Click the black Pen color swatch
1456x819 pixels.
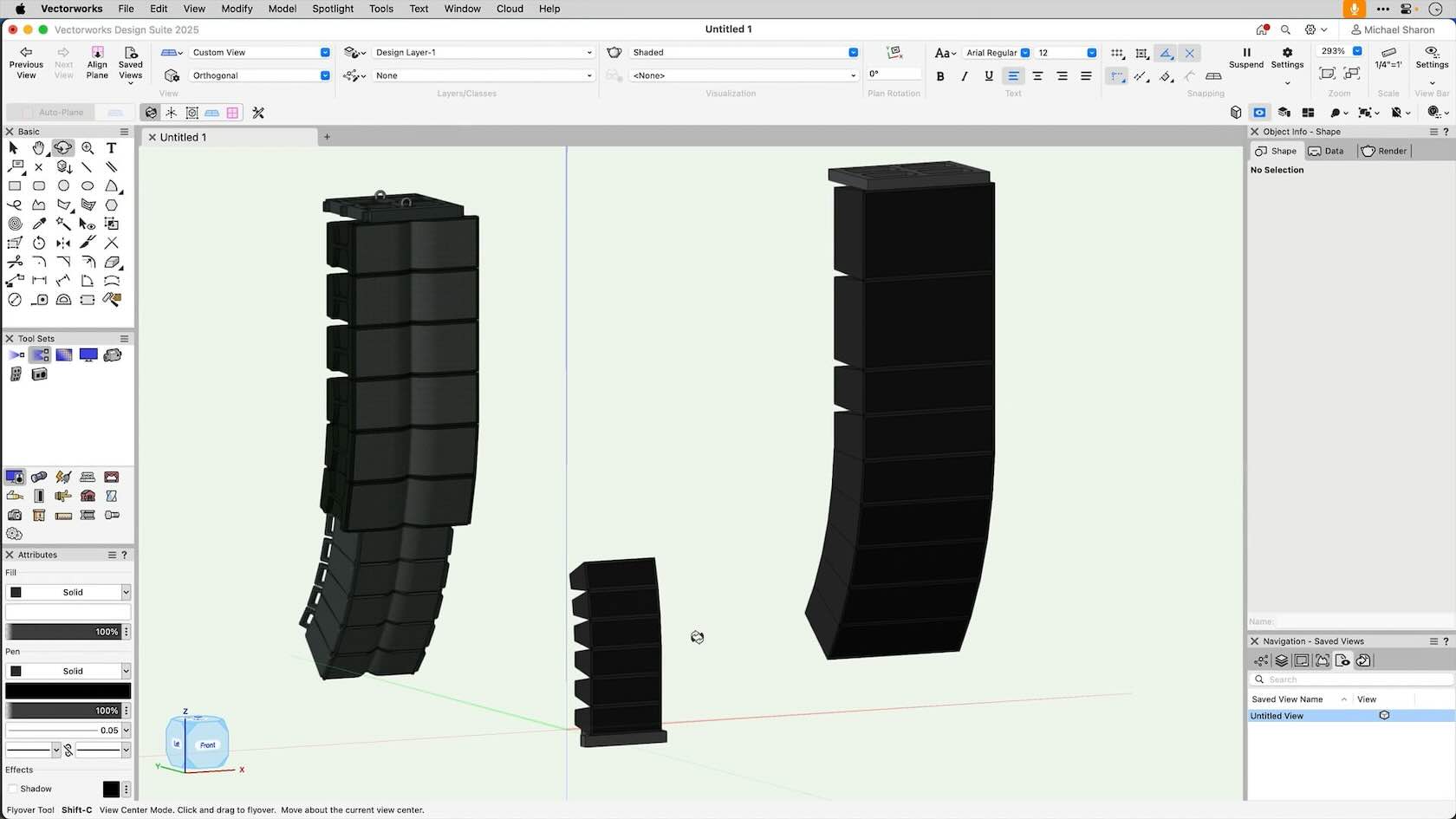click(x=68, y=690)
